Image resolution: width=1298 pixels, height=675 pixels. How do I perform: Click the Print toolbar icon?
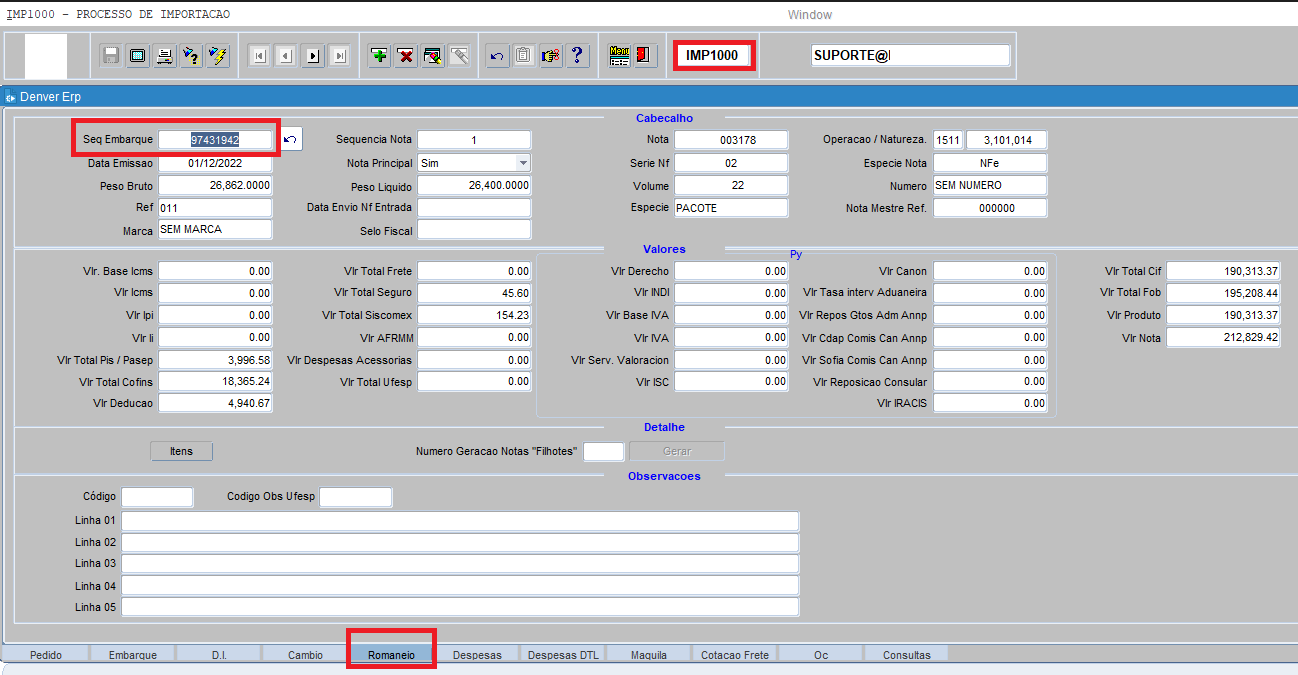165,56
